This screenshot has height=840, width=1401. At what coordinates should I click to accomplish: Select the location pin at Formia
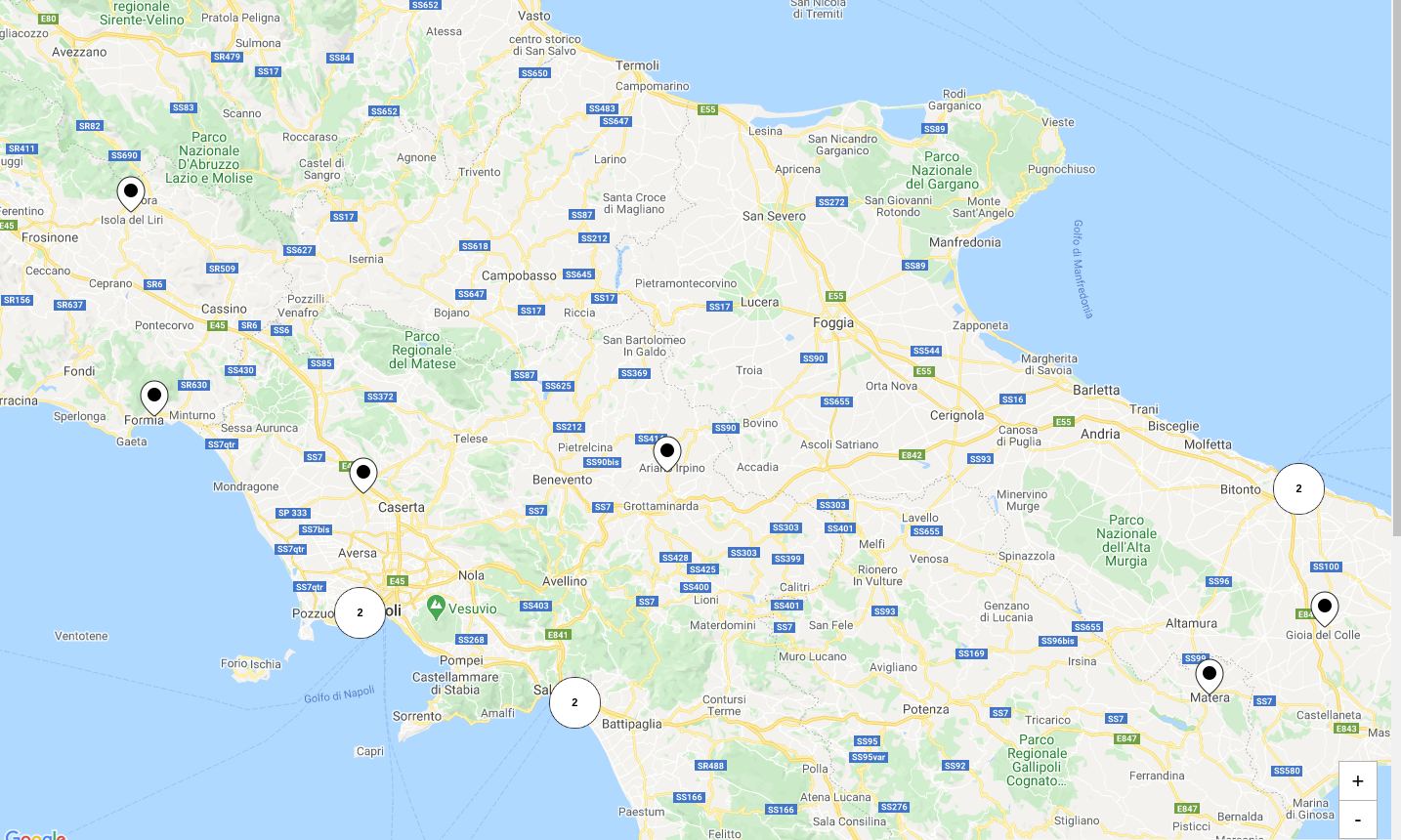(x=154, y=398)
